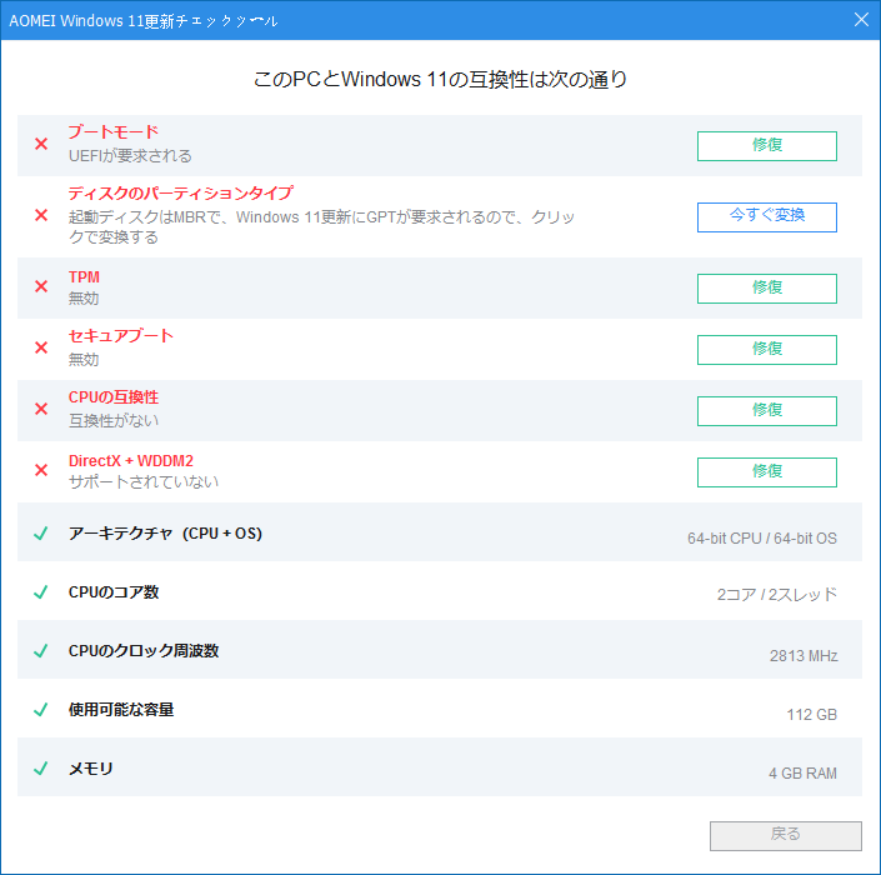Click the red X next to CPUの互換性
Image resolution: width=881 pixels, height=875 pixels.
click(41, 410)
